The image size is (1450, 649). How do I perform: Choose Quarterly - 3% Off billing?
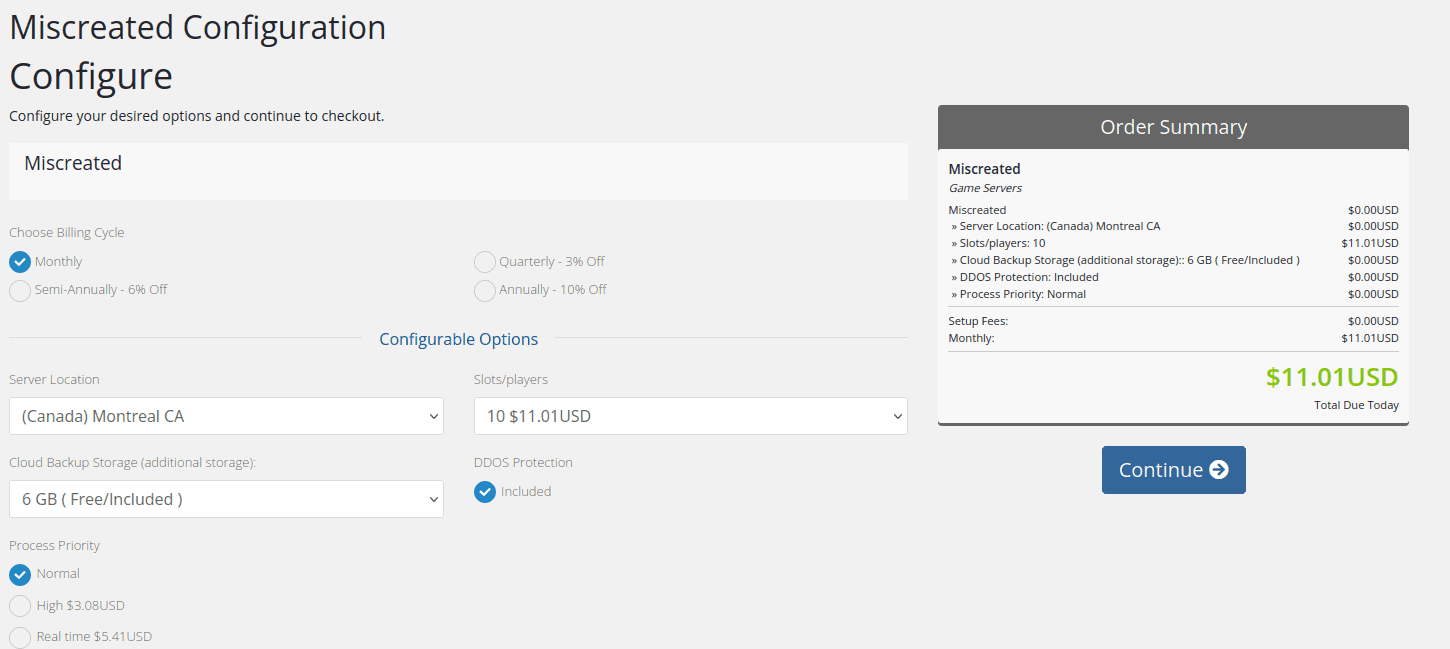click(485, 262)
